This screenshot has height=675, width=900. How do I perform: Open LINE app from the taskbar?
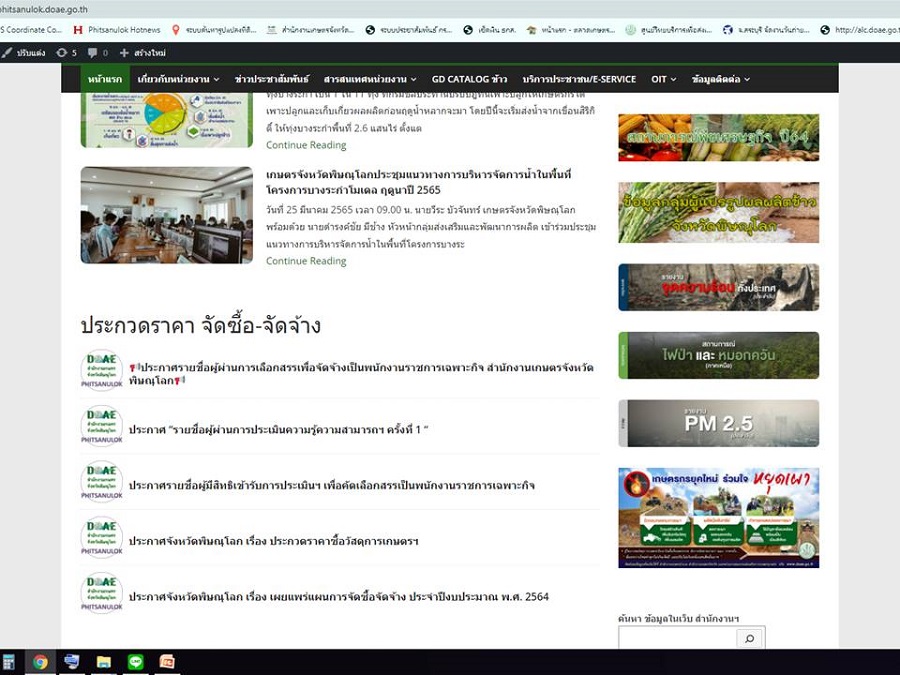coord(135,662)
